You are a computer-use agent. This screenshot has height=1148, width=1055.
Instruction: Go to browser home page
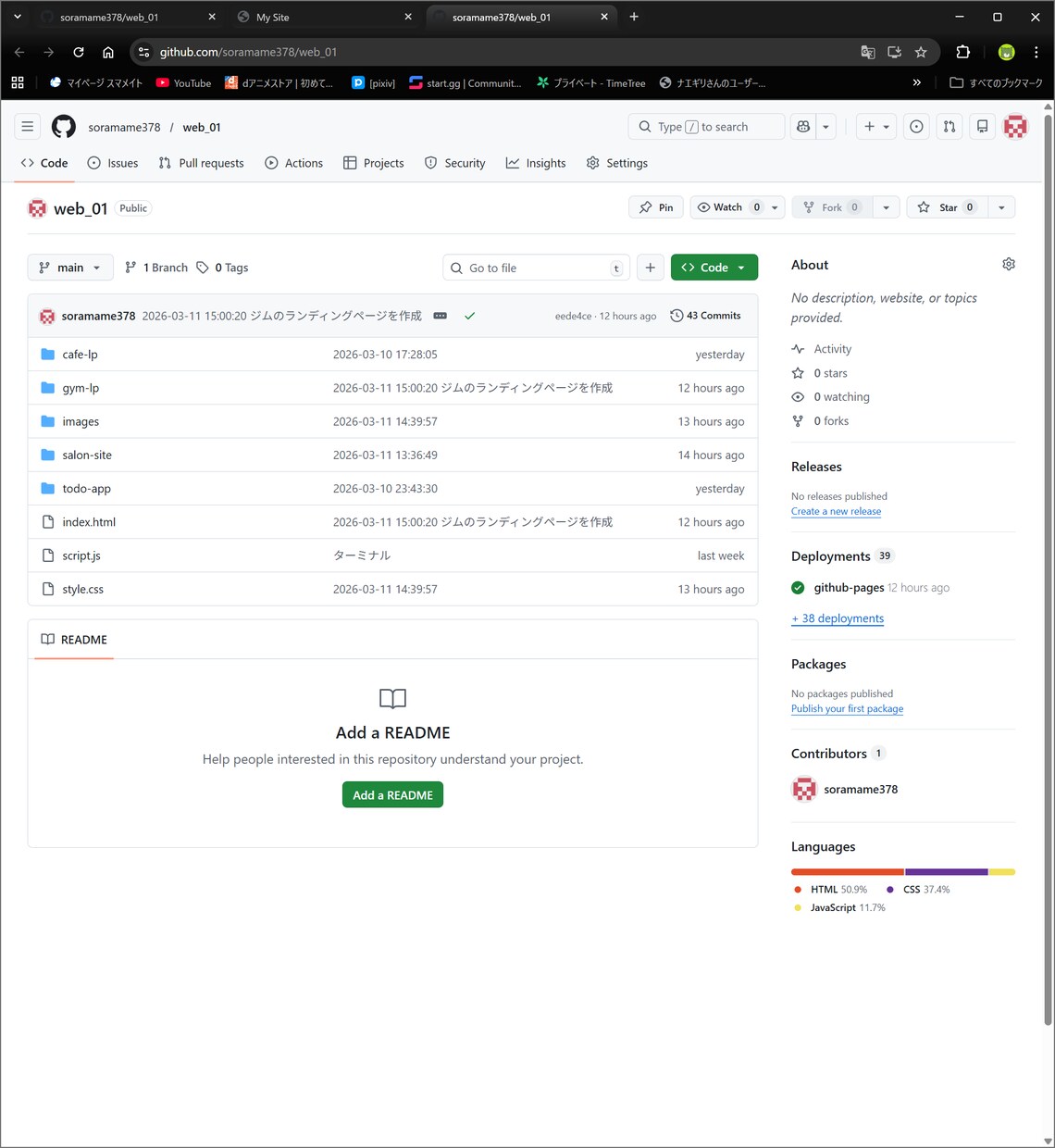[108, 52]
